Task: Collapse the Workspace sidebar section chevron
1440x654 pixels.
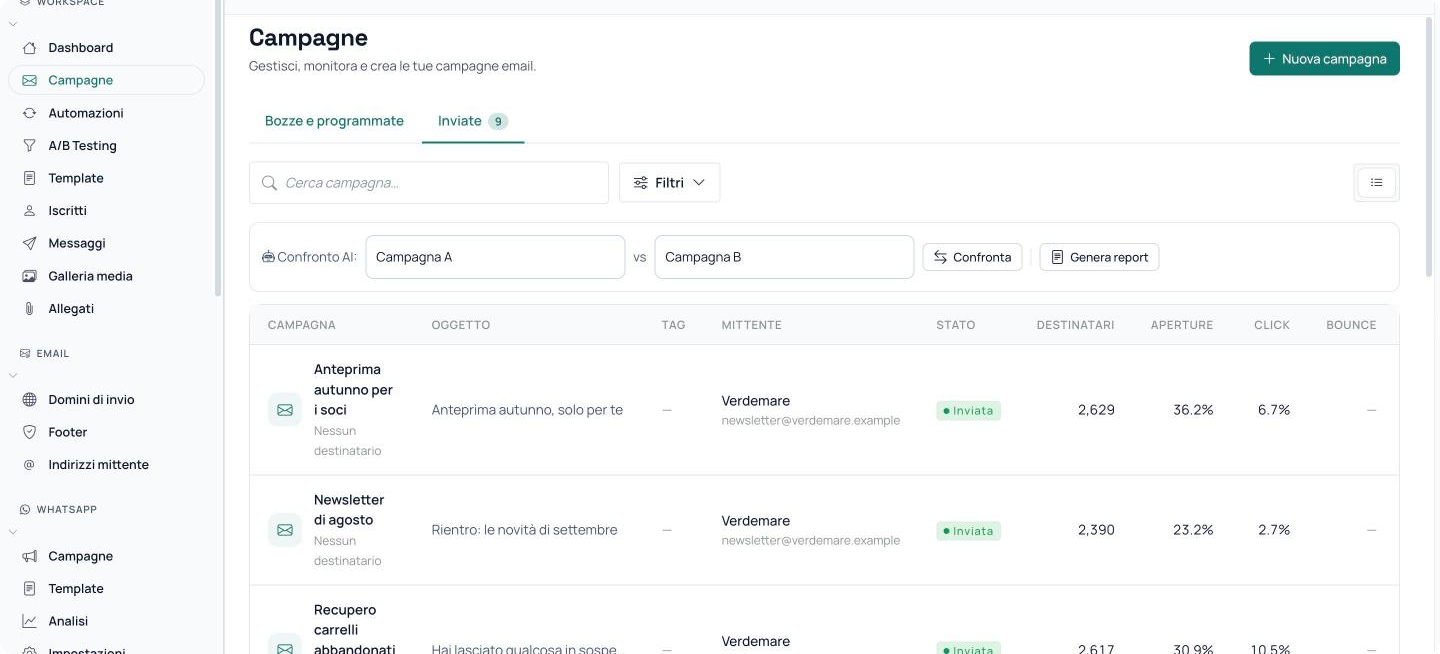Action: coord(13,23)
